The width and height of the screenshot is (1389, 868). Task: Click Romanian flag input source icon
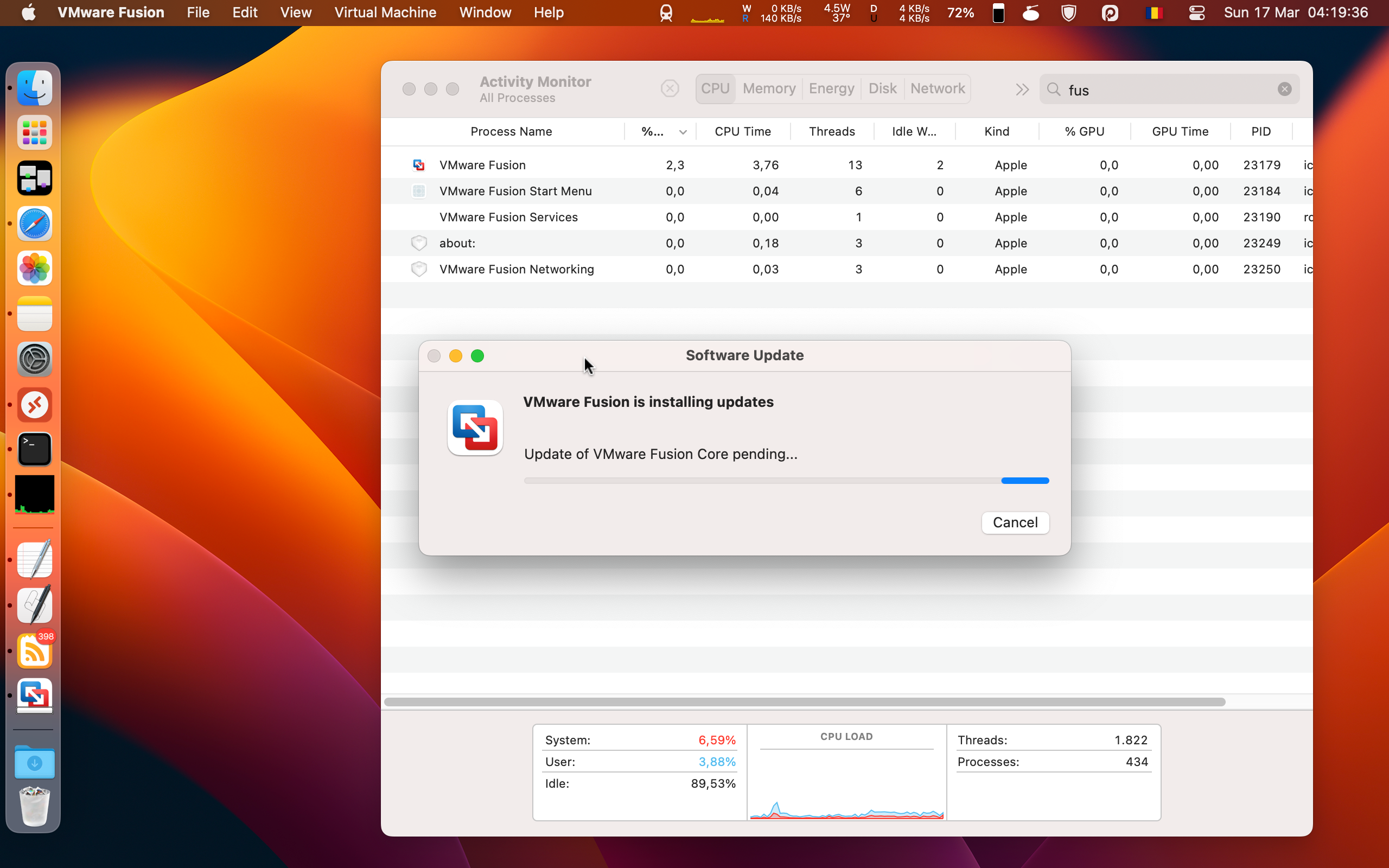[1154, 12]
